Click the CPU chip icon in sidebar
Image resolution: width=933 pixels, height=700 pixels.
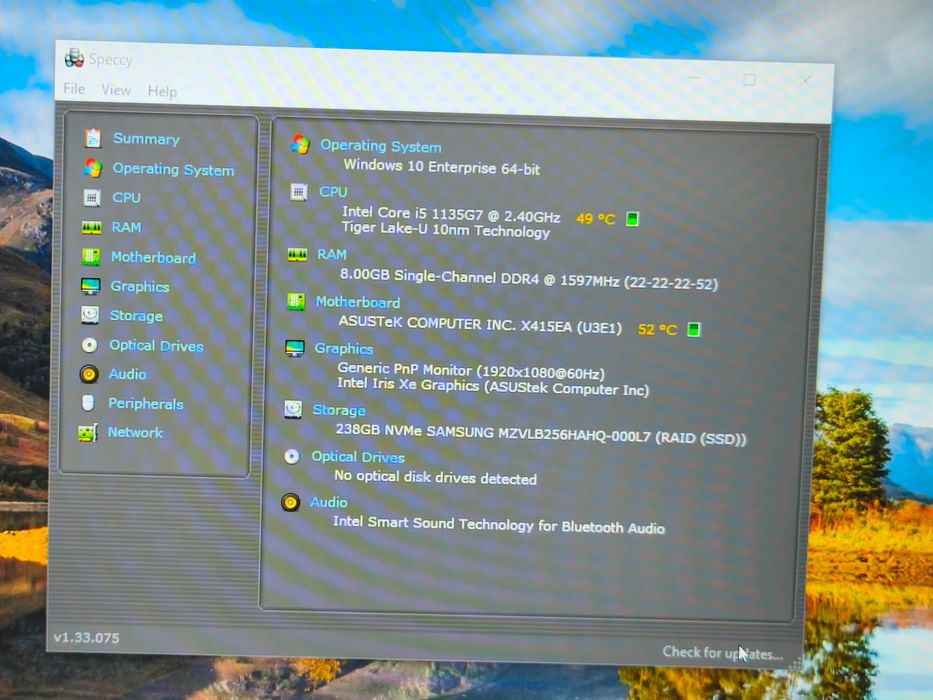(92, 198)
